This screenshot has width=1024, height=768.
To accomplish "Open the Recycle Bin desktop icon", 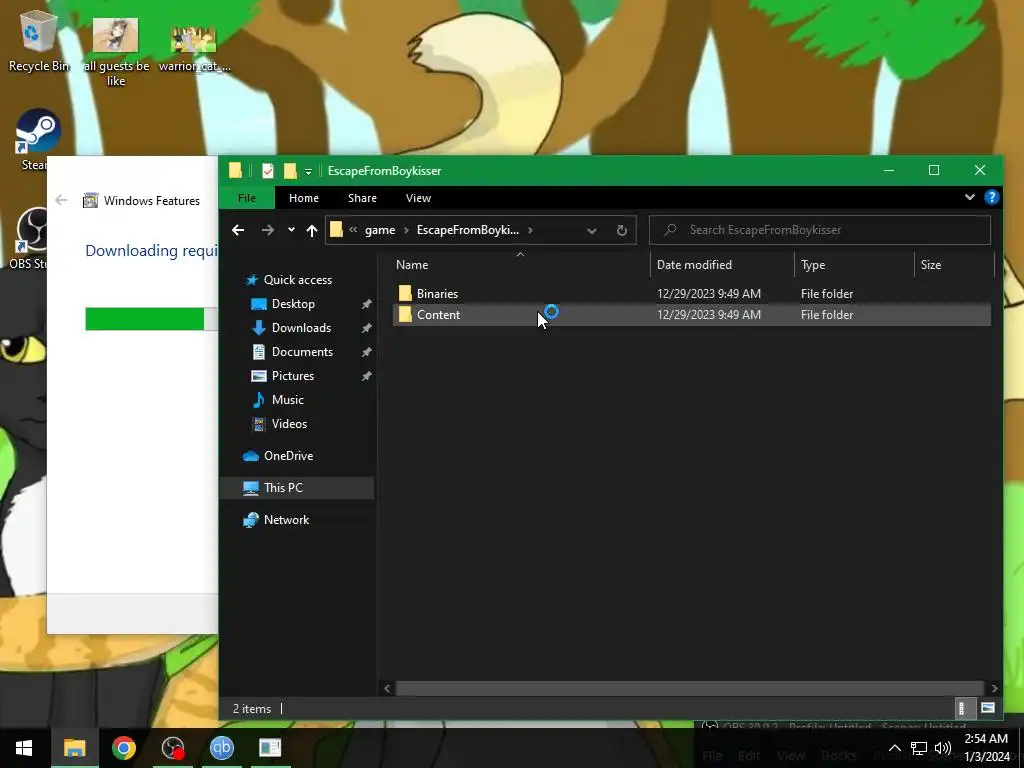I will coord(39,43).
